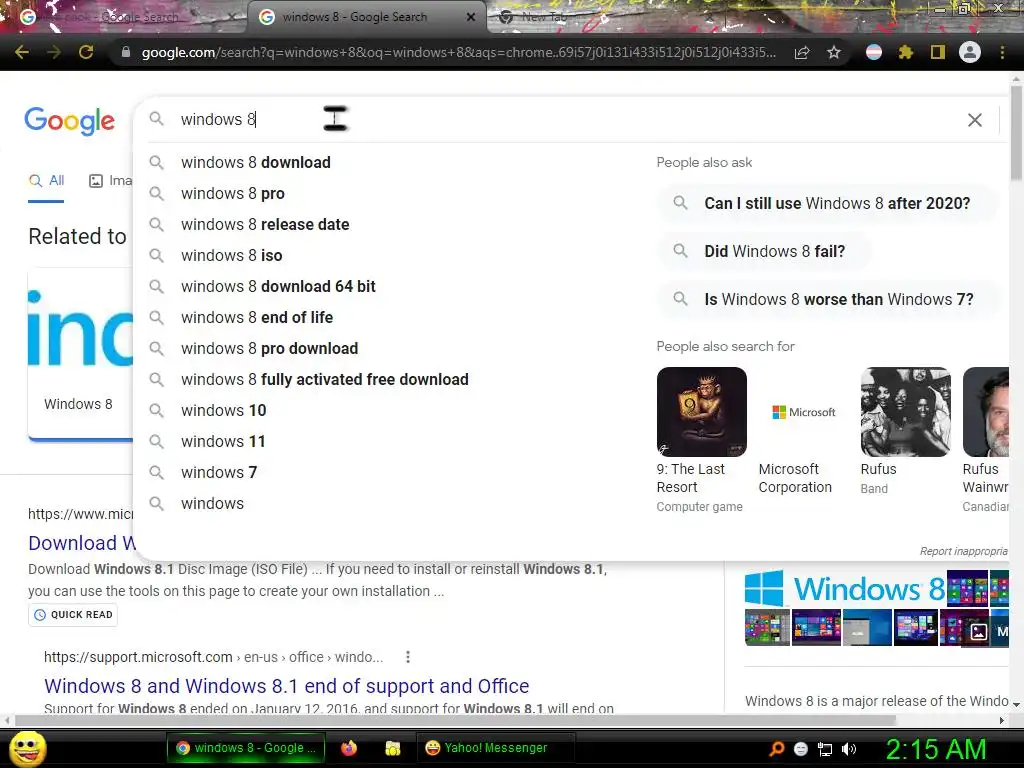Select the All search filter tab
Screen dimensions: 1024x768
46,181
